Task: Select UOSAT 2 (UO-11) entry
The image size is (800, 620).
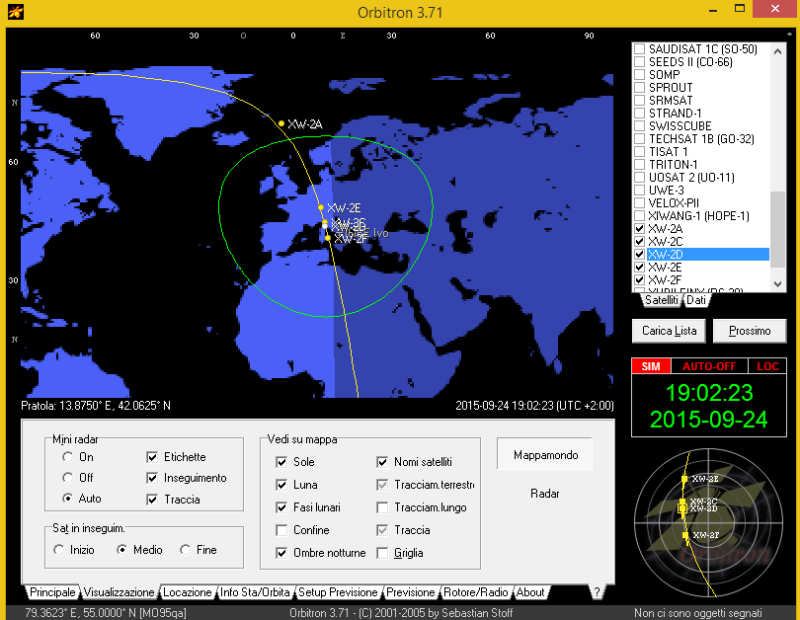Action: point(691,178)
